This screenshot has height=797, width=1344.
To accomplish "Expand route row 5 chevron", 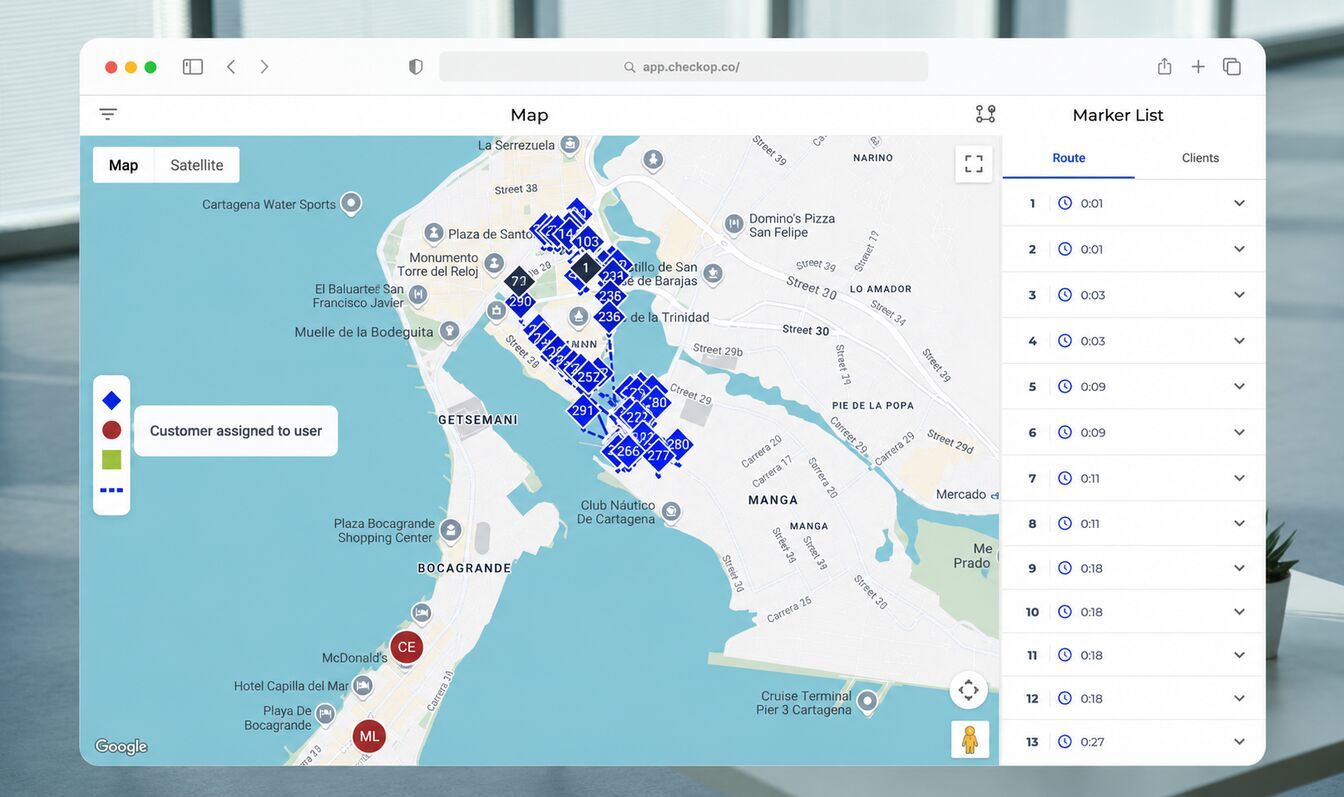I will 1239,386.
